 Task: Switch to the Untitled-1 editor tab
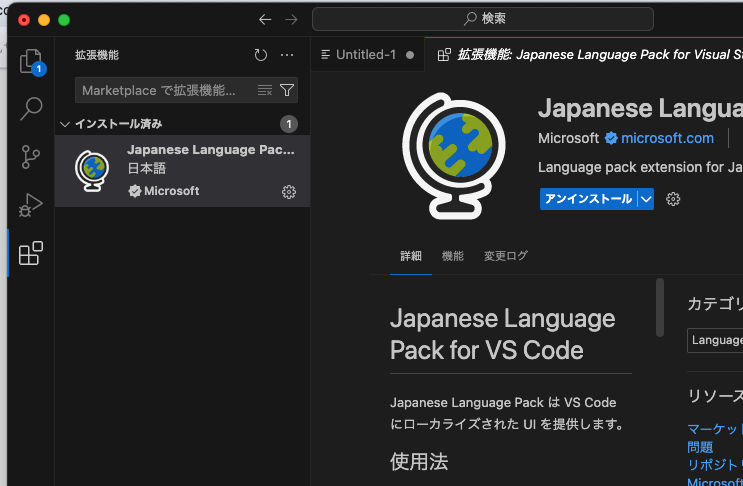pyautogui.click(x=367, y=55)
